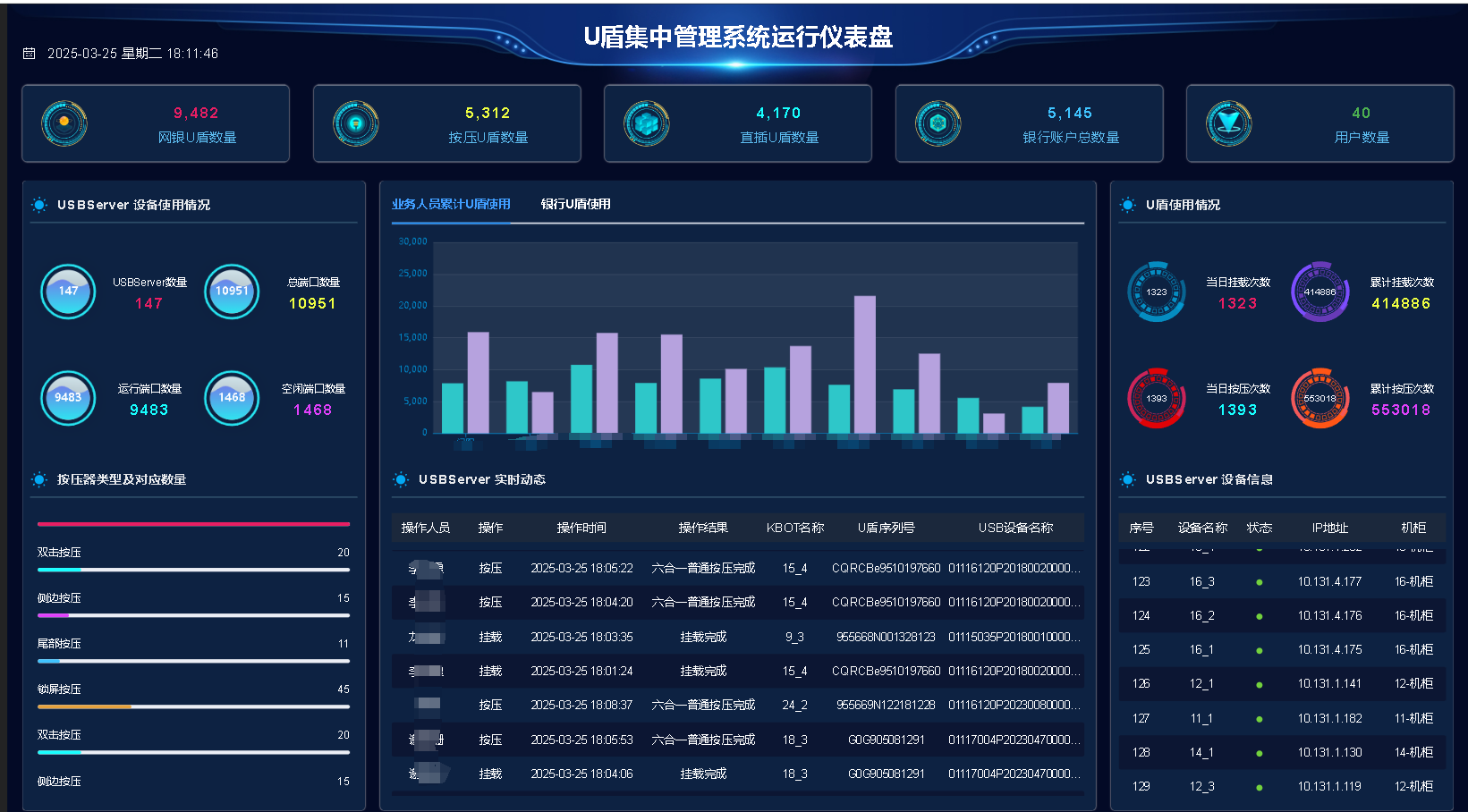Click the IP地址 column header

click(1329, 528)
